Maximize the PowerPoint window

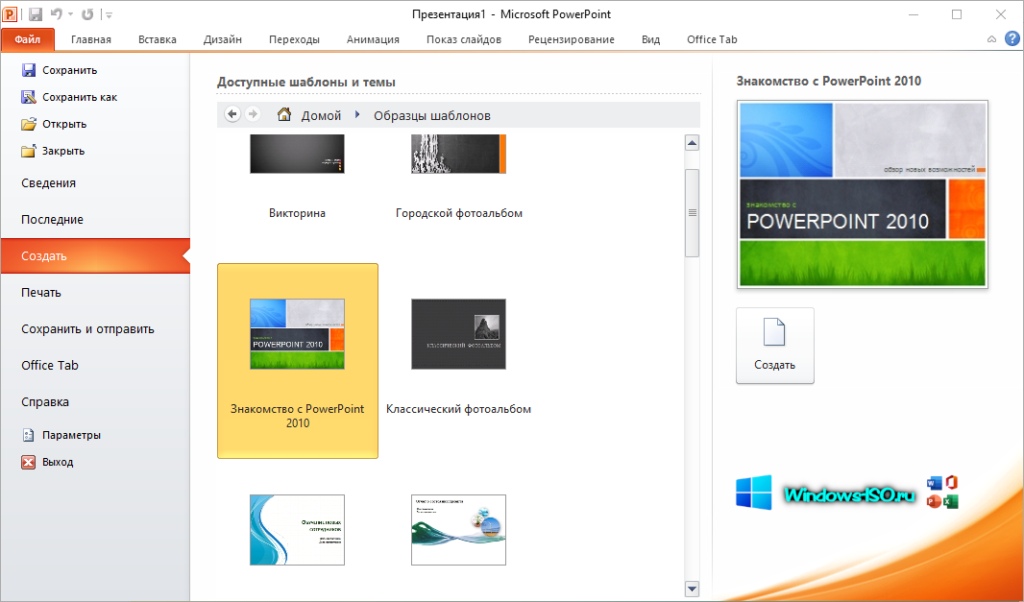(x=957, y=14)
